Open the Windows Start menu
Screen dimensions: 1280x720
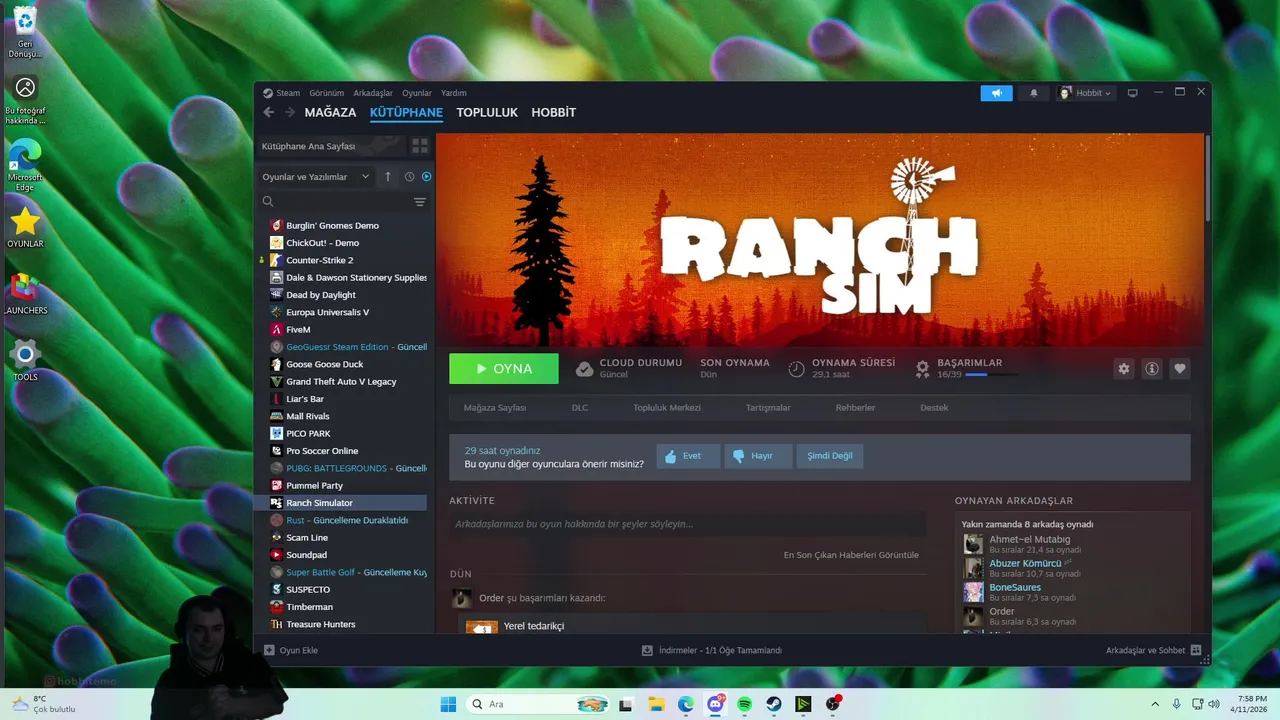click(x=448, y=704)
